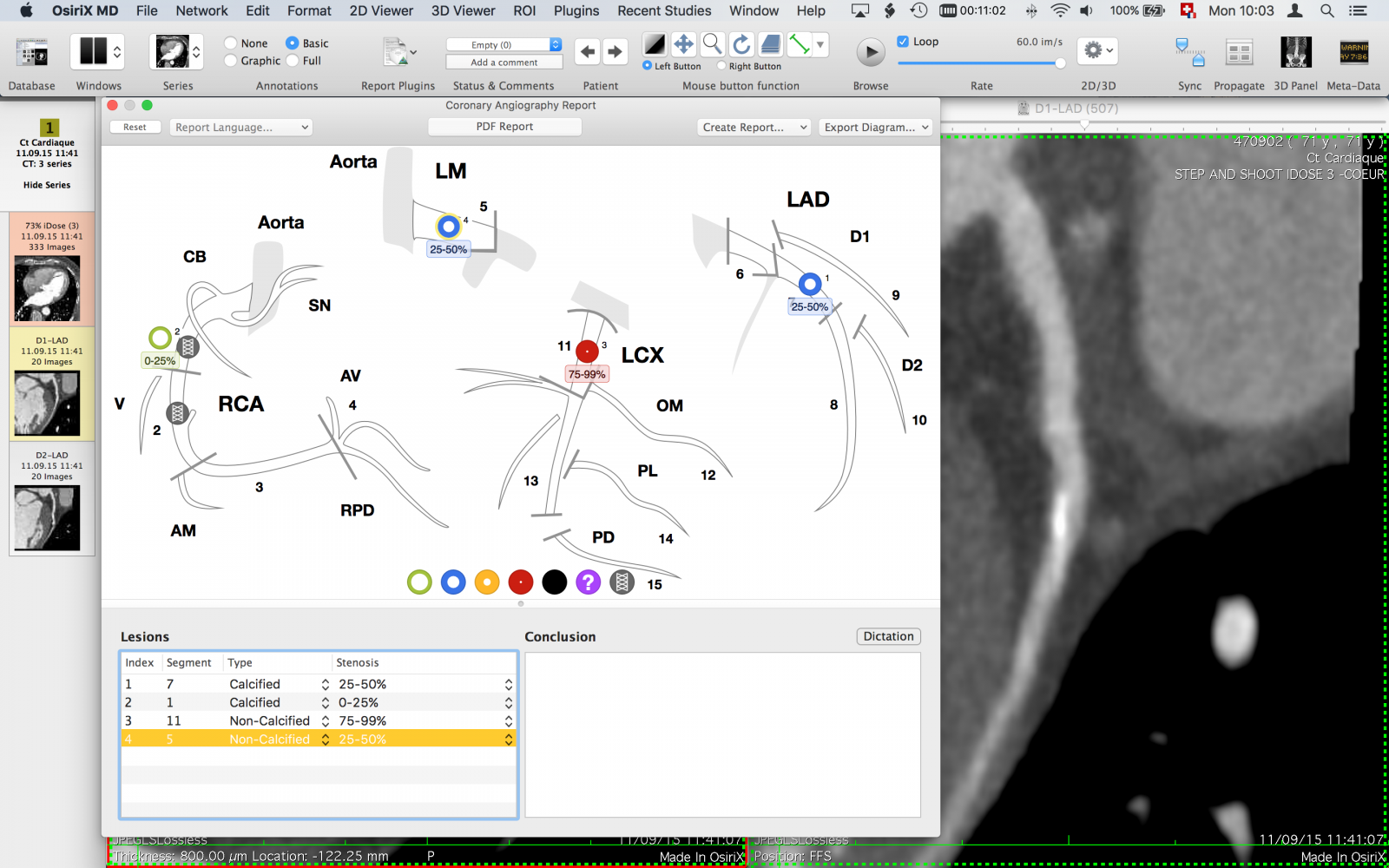The image size is (1389, 868).
Task: Enable the Loop playback checkbox
Action: (x=902, y=40)
